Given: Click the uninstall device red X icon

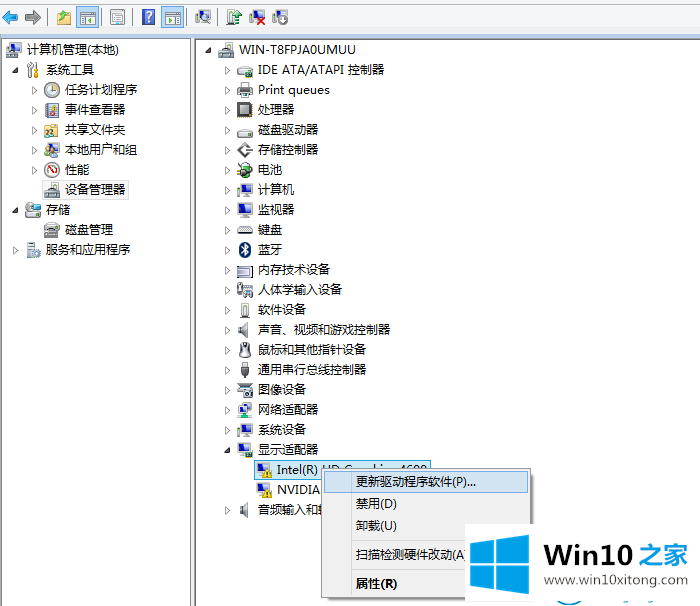Looking at the screenshot, I should coord(257,18).
